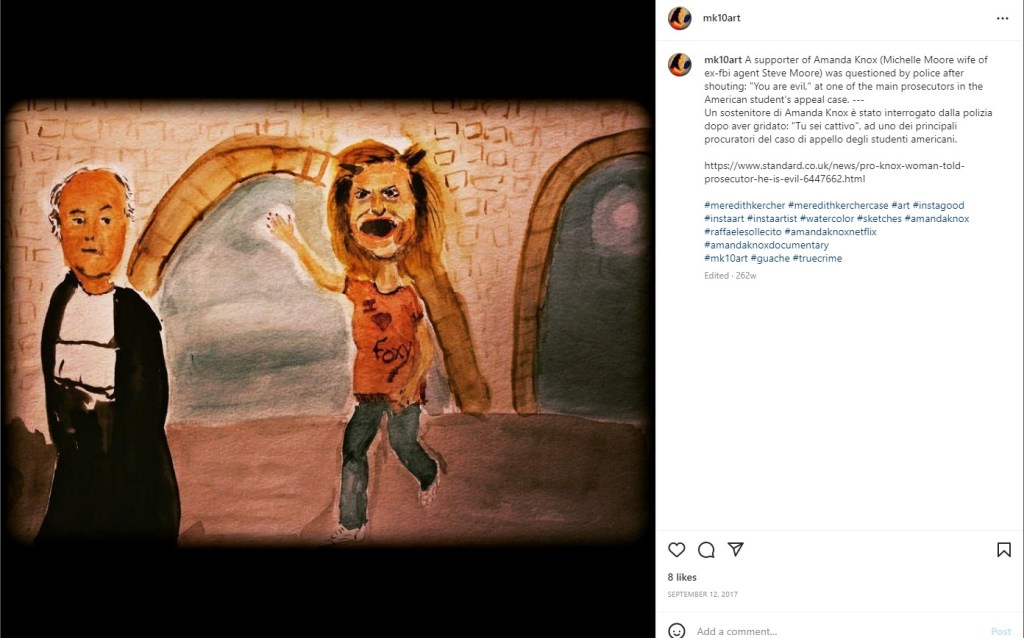Open the three-dot more options menu
The image size is (1024, 638).
pyautogui.click(x=1002, y=18)
